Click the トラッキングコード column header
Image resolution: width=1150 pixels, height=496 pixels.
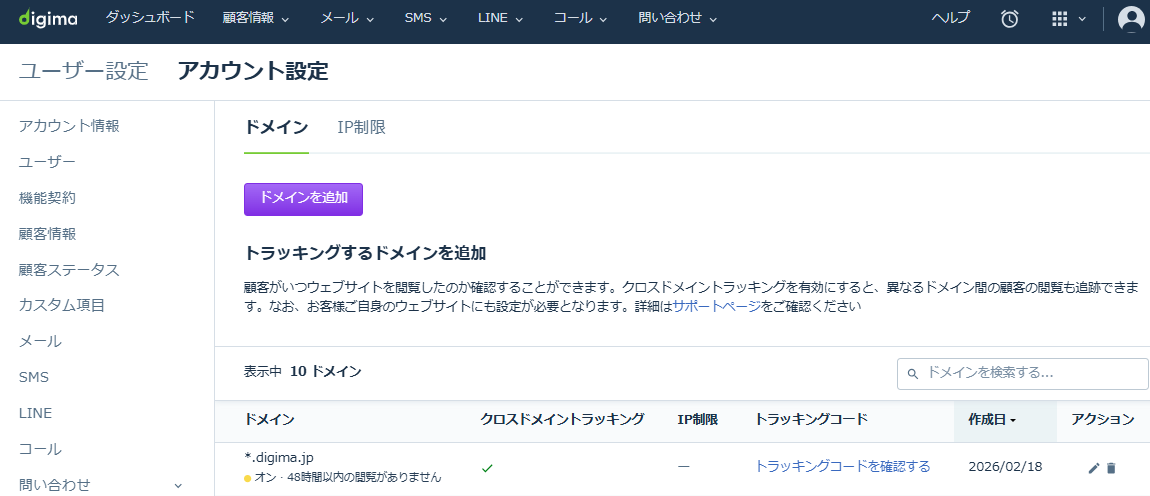(x=811, y=420)
